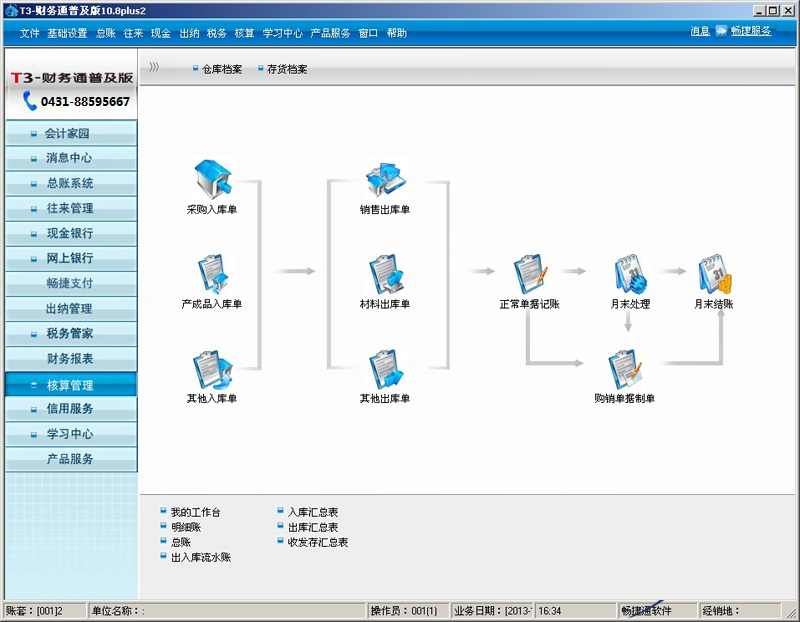Open the 收发存汇总表 report link

317,542
